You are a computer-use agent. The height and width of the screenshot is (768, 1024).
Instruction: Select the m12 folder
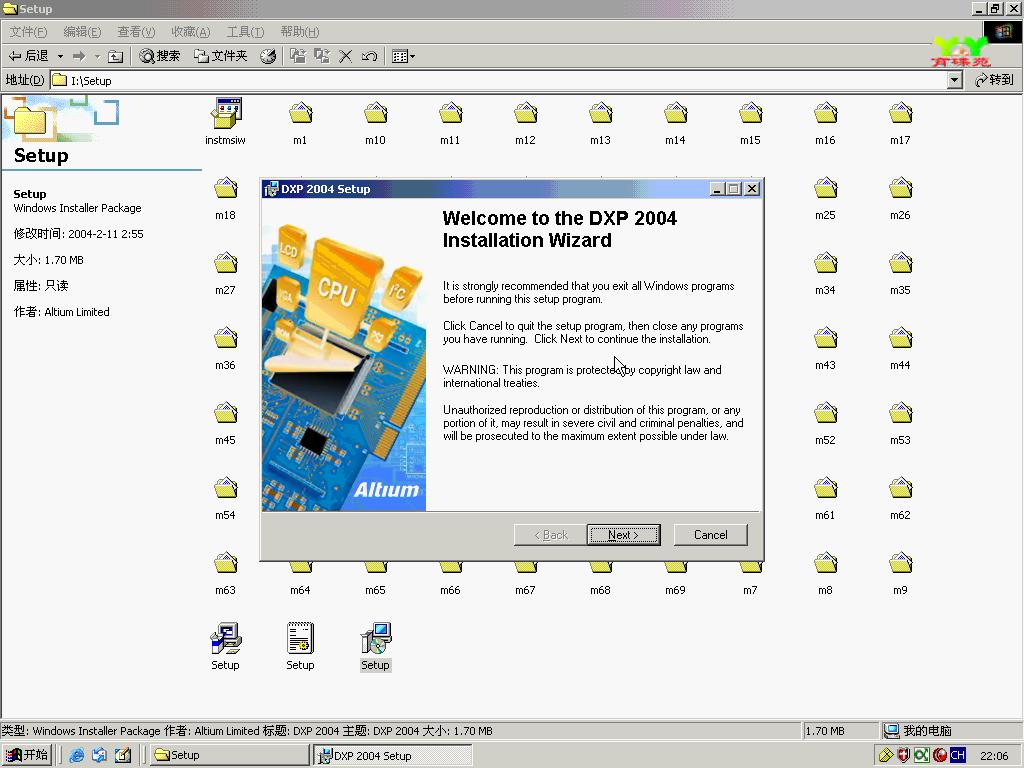pos(526,122)
